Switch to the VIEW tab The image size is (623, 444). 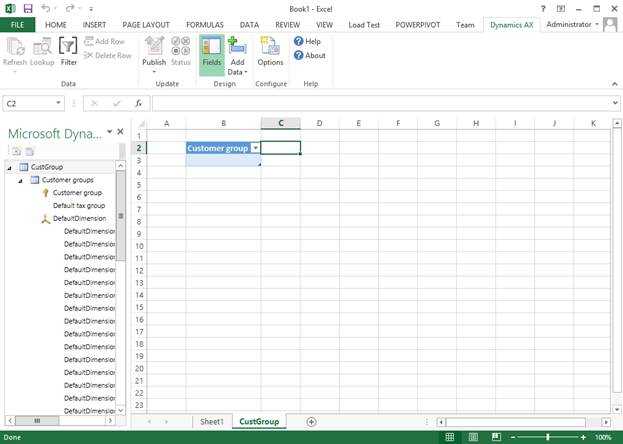click(324, 25)
